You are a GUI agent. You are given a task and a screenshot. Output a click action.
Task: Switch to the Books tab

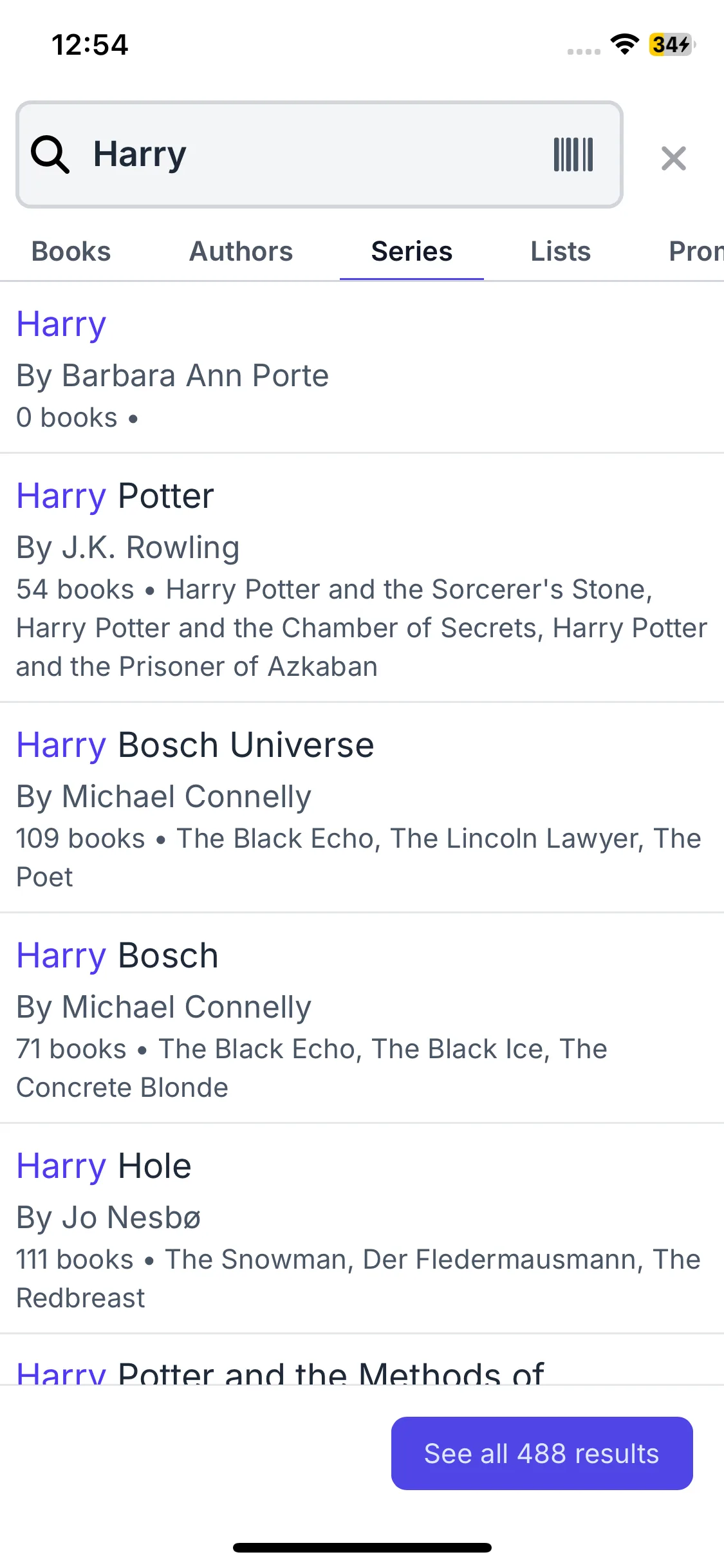tap(71, 252)
